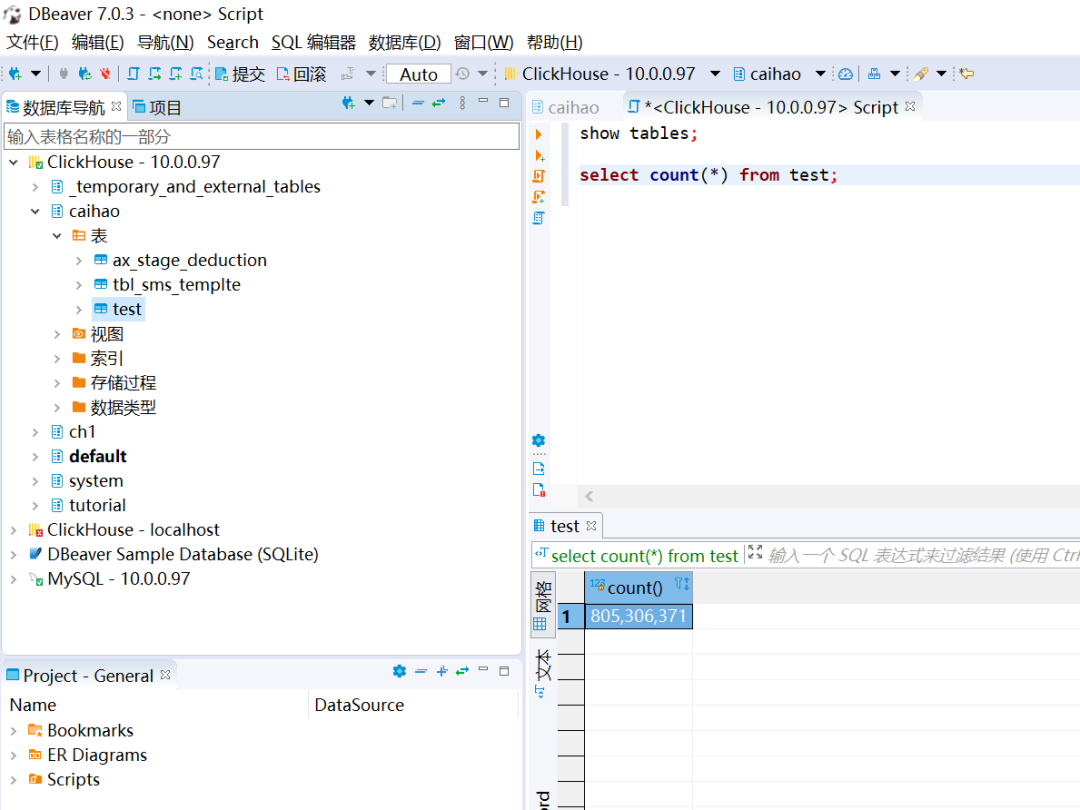This screenshot has width=1080, height=810.
Task: Click Execute script in separate tabs icon
Action: (539, 198)
